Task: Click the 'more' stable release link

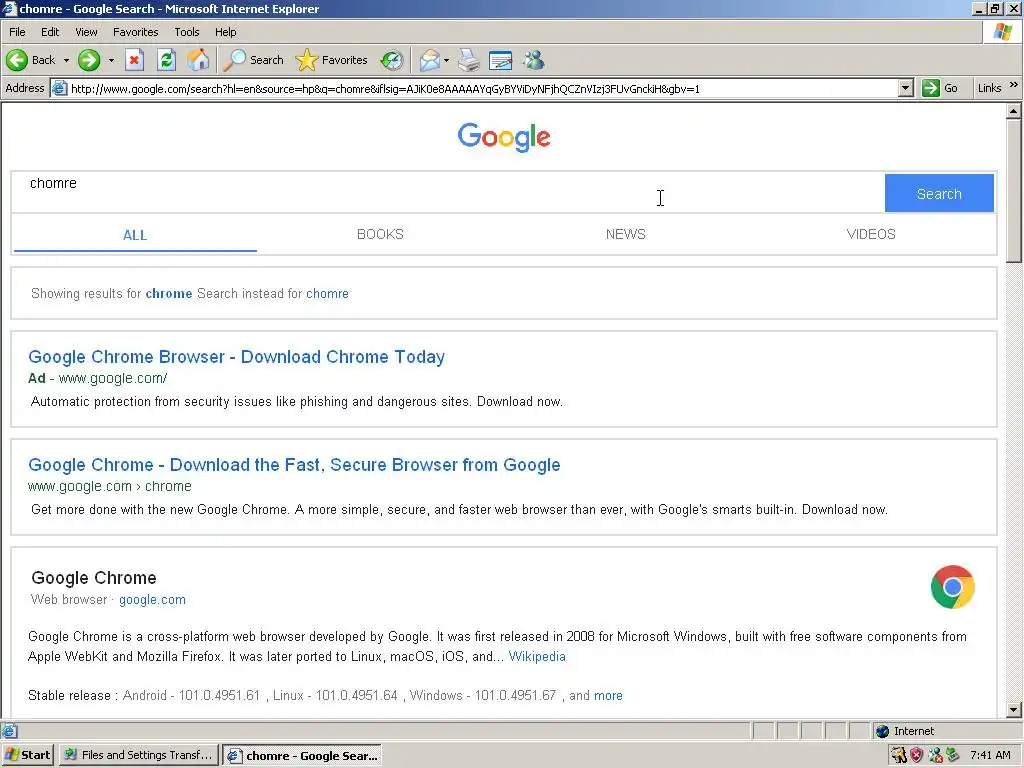Action: point(608,696)
